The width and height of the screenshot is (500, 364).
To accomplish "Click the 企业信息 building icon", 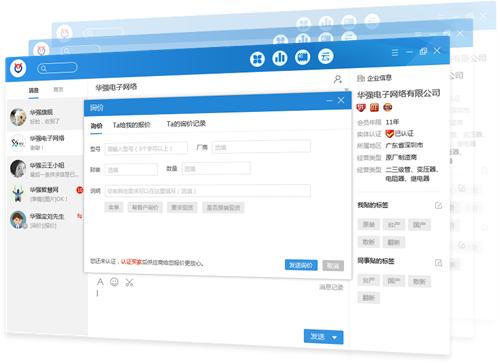I will (x=361, y=78).
